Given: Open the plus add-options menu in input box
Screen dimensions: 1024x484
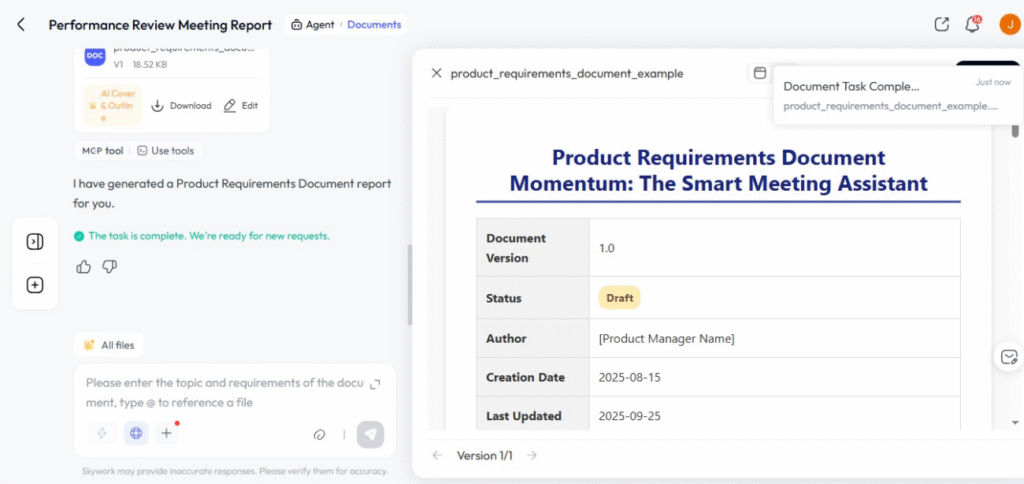Looking at the screenshot, I should coord(167,433).
